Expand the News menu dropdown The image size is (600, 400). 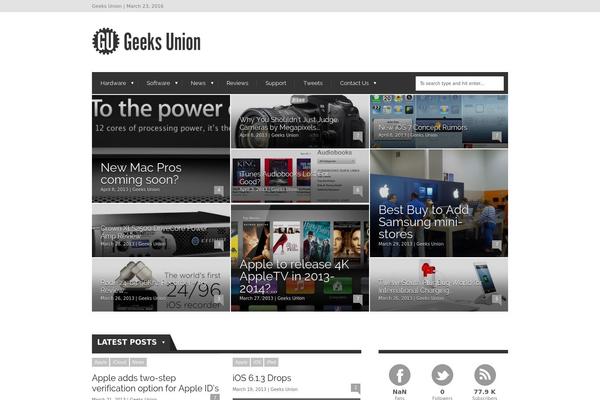tap(212, 83)
